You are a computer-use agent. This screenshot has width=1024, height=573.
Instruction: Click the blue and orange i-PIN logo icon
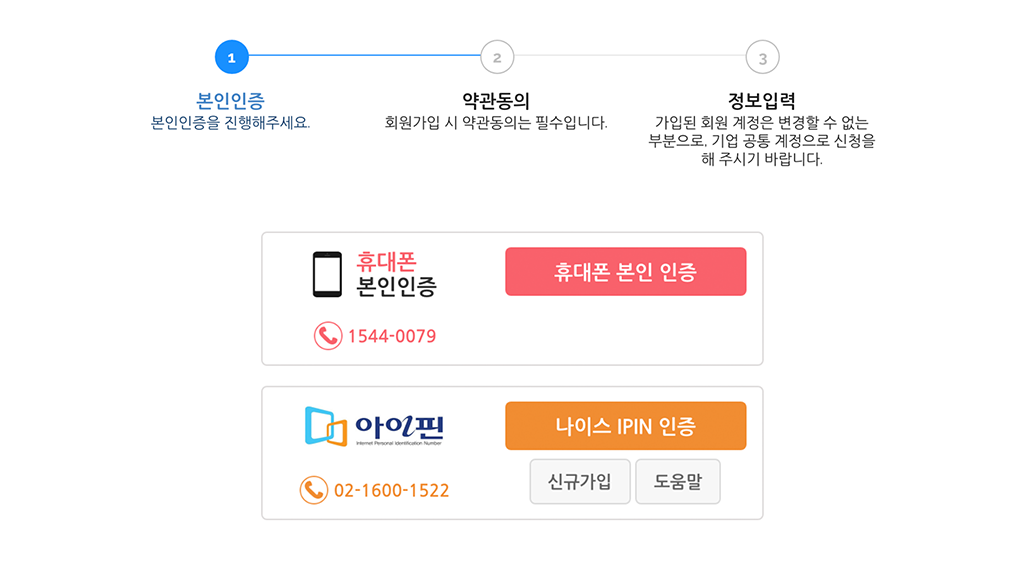[x=325, y=426]
